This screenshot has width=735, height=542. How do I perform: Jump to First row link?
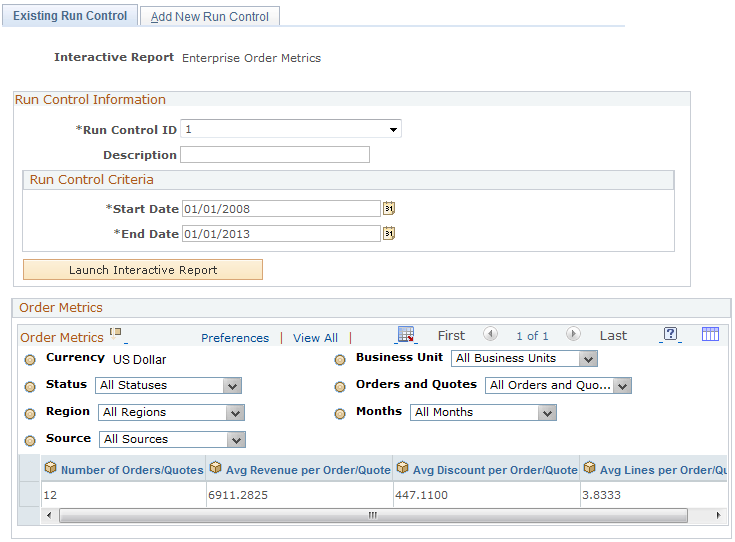[x=451, y=336]
